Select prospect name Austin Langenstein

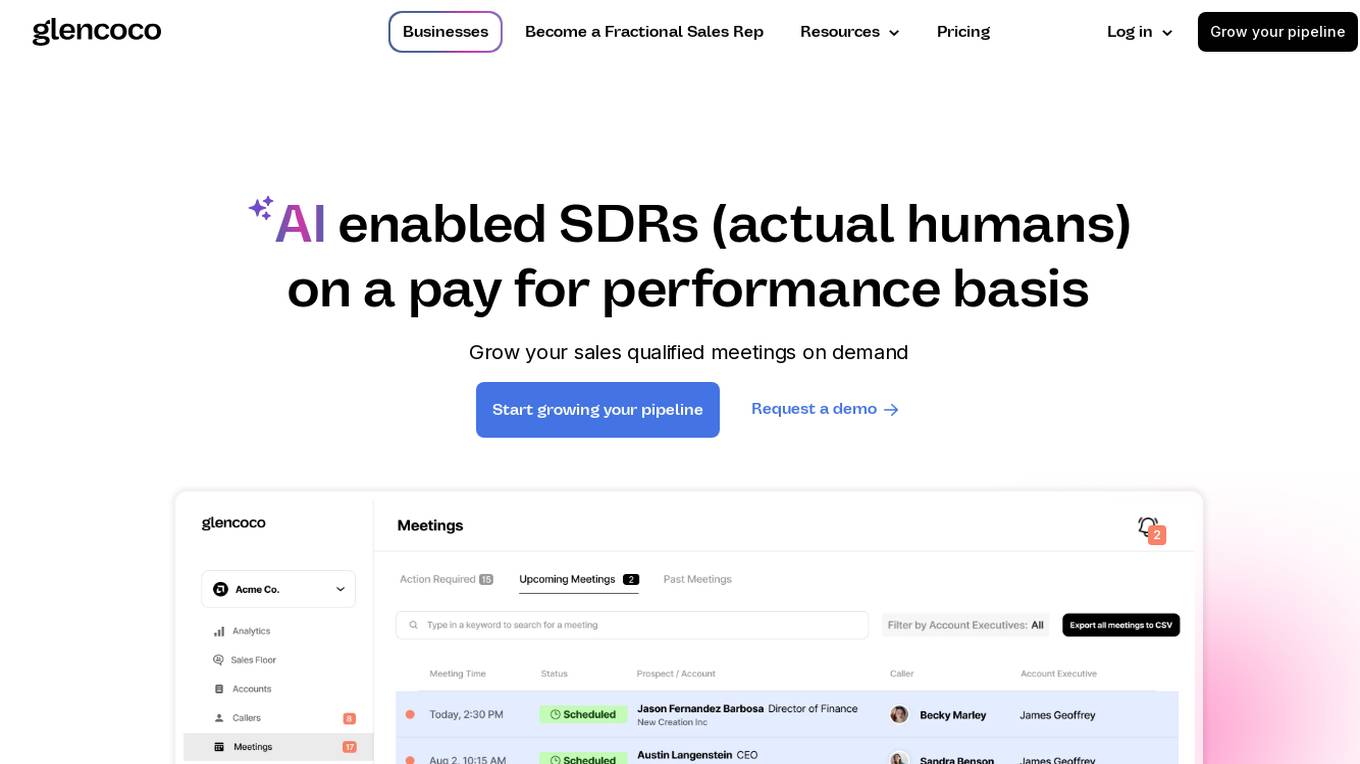click(685, 755)
